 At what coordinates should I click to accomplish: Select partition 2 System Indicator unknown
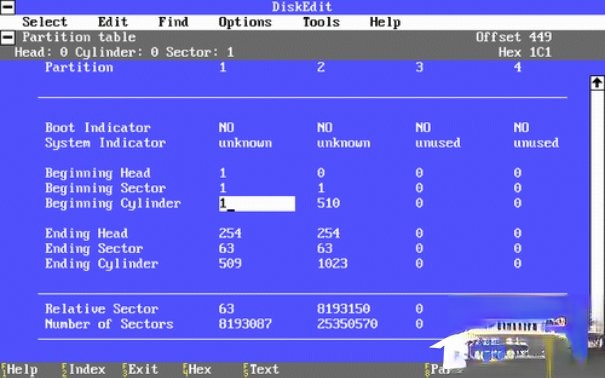(344, 143)
